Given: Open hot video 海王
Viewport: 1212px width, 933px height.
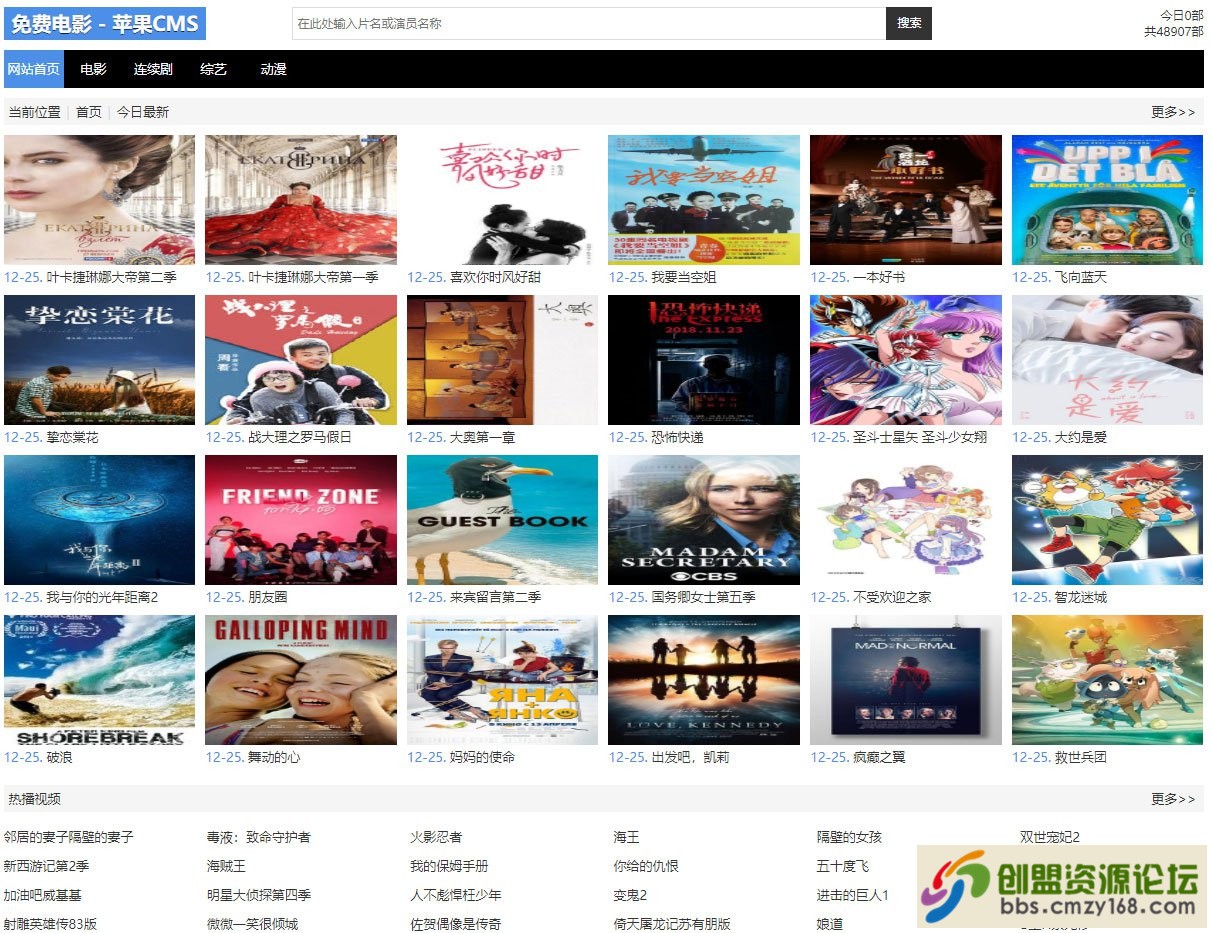Looking at the screenshot, I should pyautogui.click(x=626, y=837).
